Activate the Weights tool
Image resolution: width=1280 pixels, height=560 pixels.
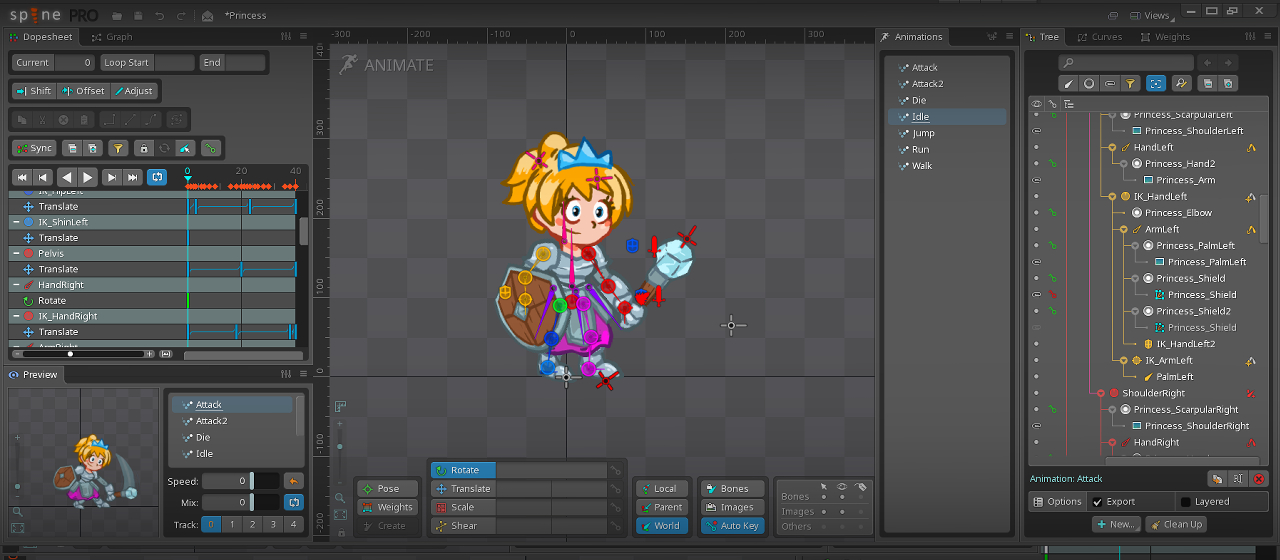388,507
